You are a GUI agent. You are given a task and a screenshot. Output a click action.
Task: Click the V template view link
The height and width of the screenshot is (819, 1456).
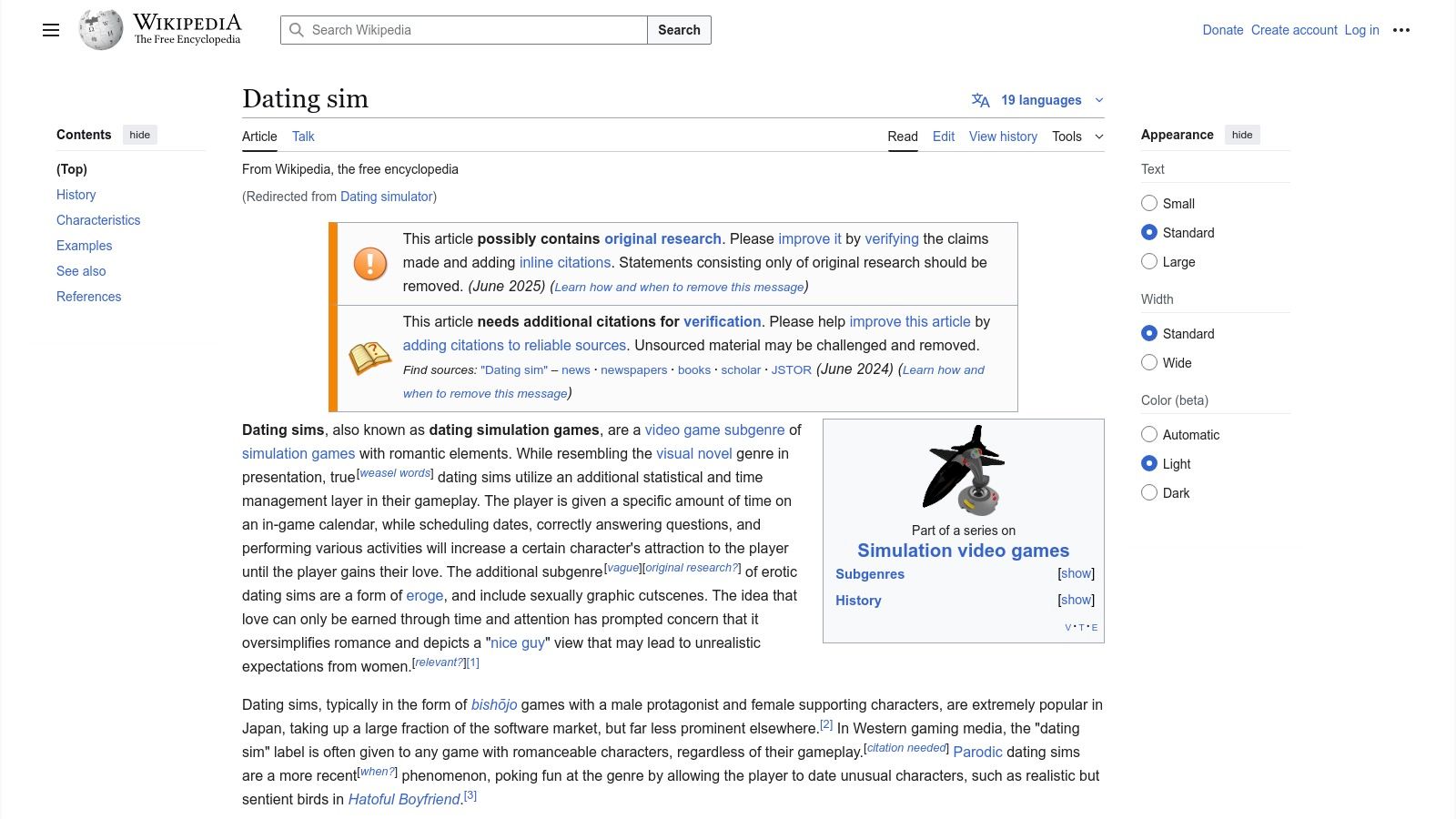1068,627
